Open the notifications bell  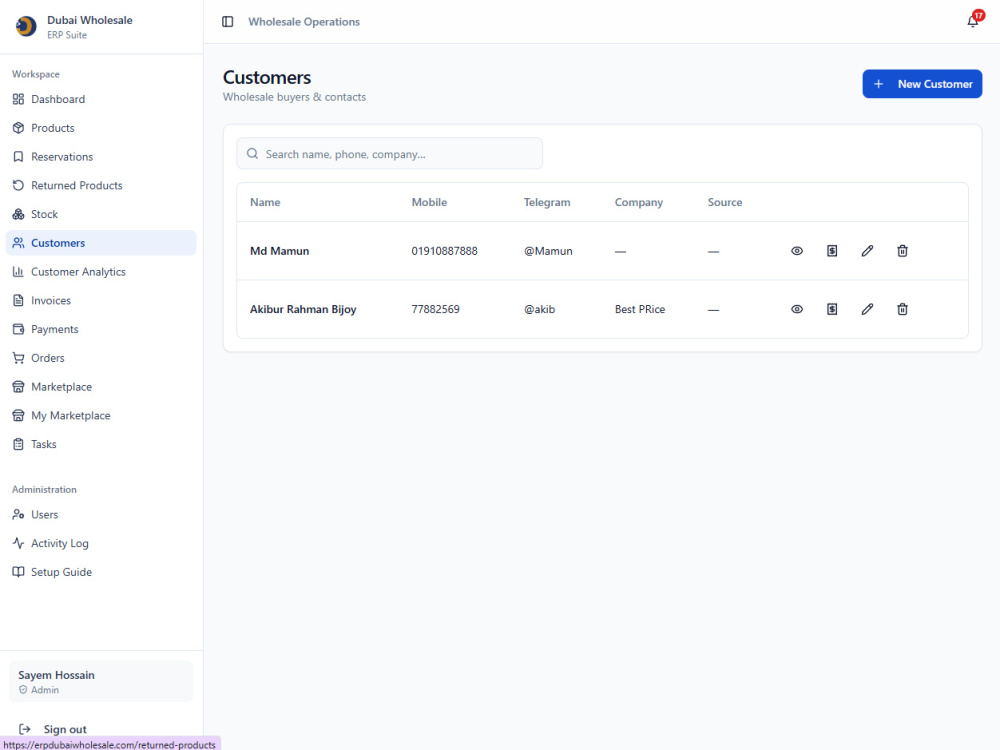(x=972, y=22)
